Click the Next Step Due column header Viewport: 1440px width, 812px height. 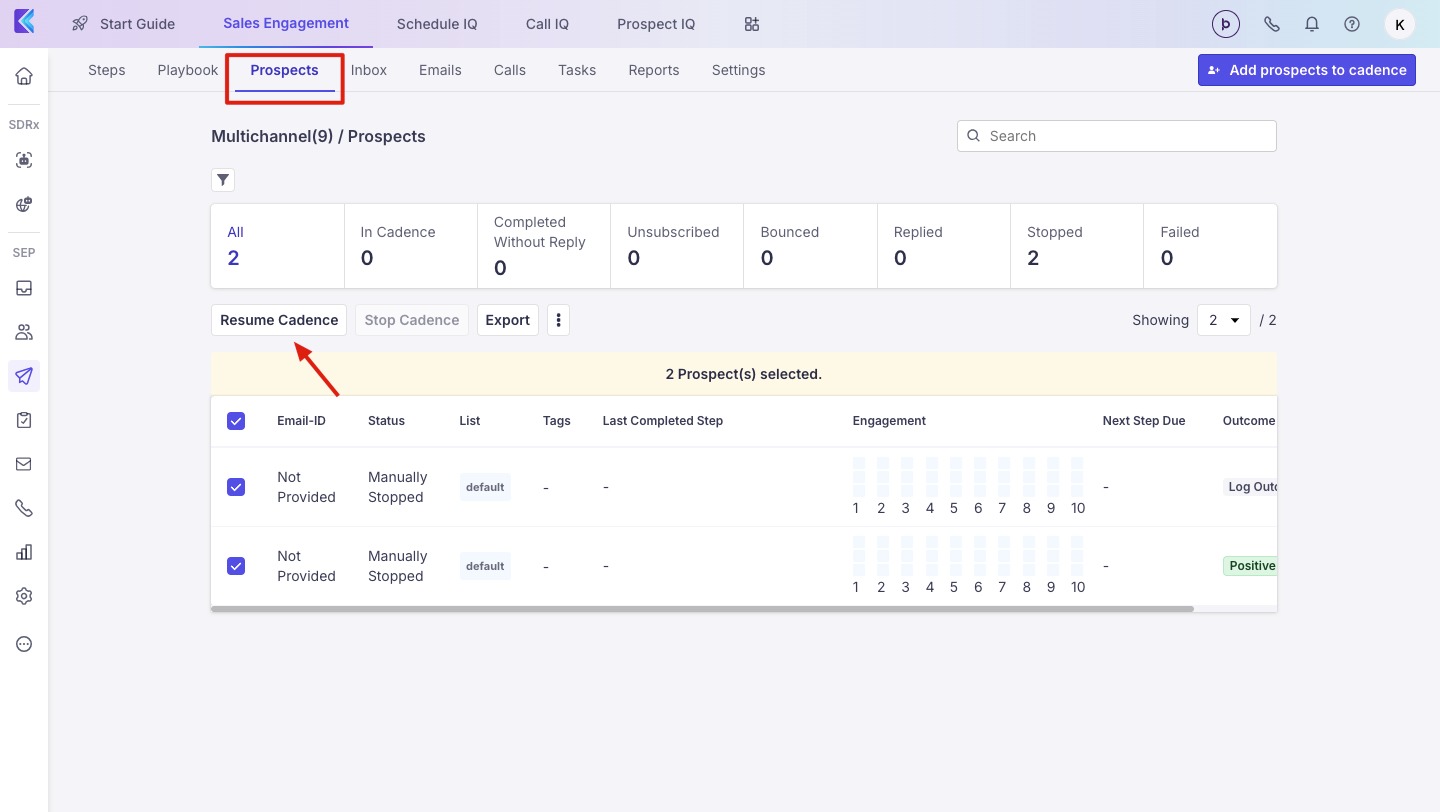(x=1144, y=421)
